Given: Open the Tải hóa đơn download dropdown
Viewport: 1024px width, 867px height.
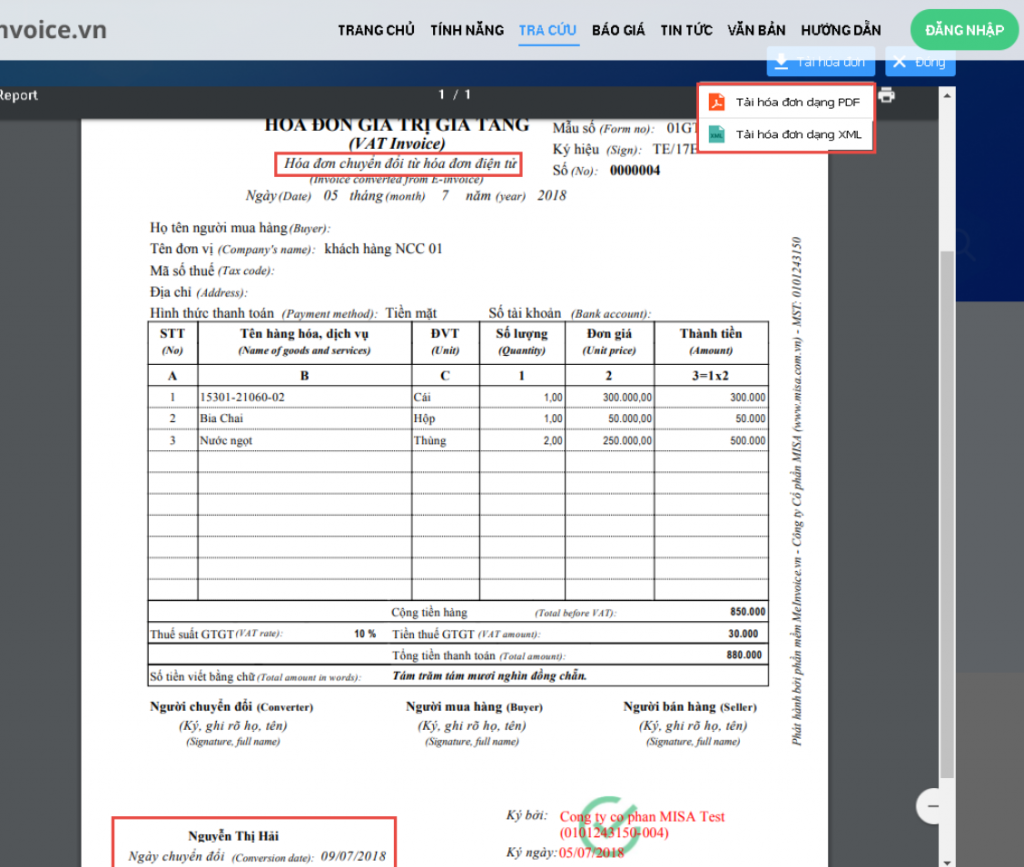Looking at the screenshot, I should click(x=821, y=62).
